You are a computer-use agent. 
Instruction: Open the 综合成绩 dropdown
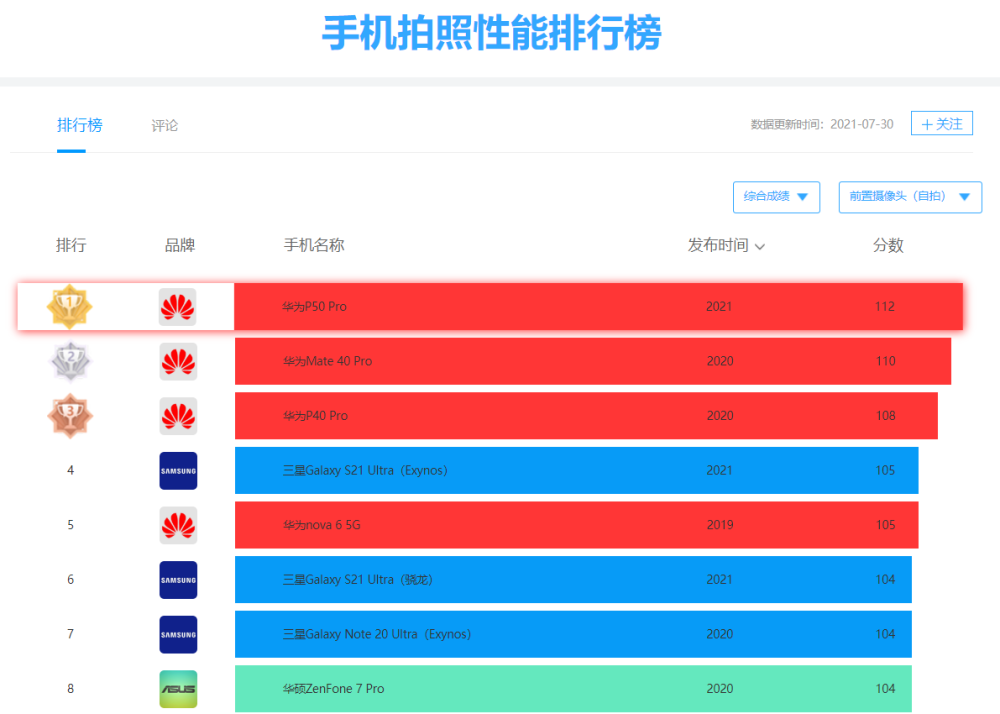tap(776, 197)
